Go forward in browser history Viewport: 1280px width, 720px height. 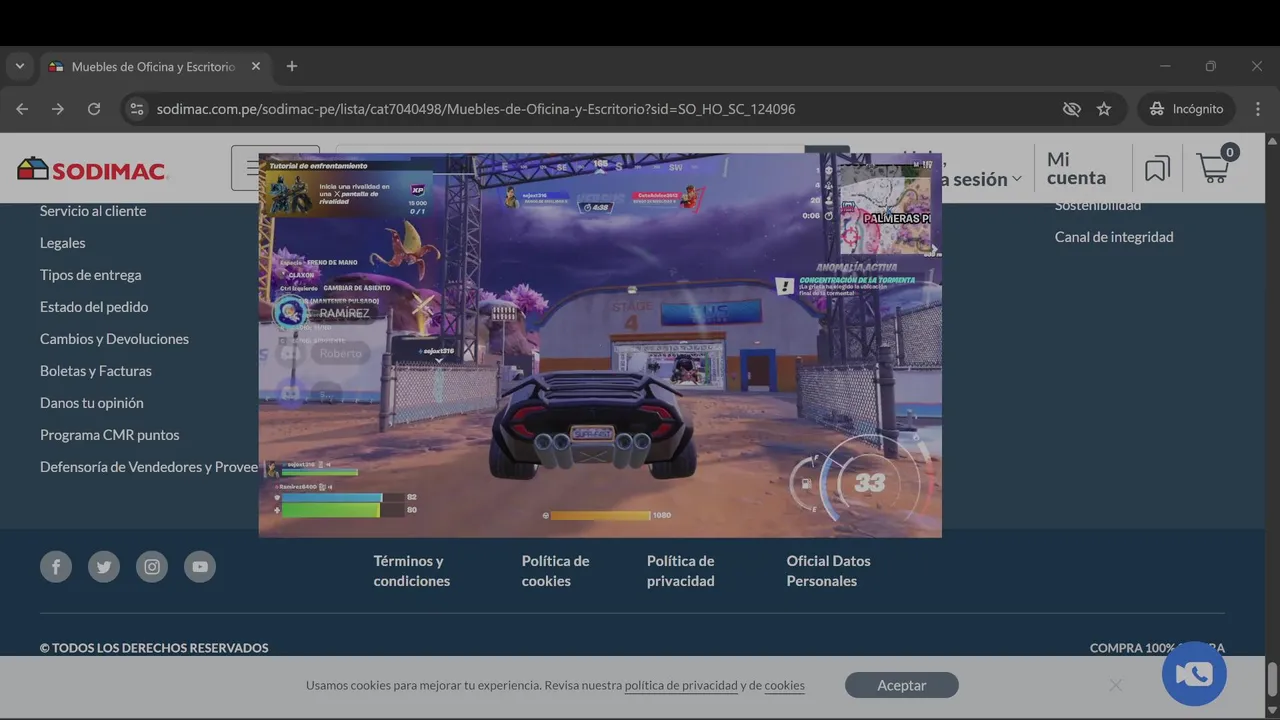pyautogui.click(x=58, y=109)
